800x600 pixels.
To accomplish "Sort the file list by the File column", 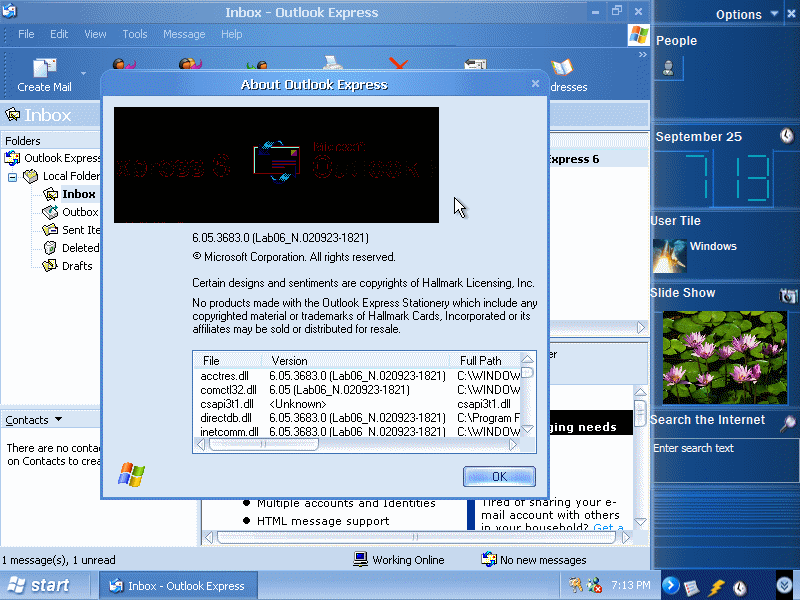I will [228, 360].
